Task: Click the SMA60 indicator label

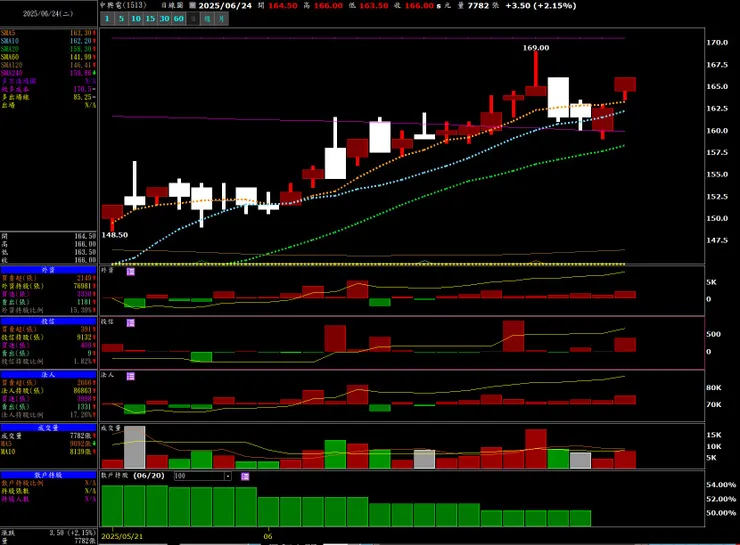Action: [9, 57]
